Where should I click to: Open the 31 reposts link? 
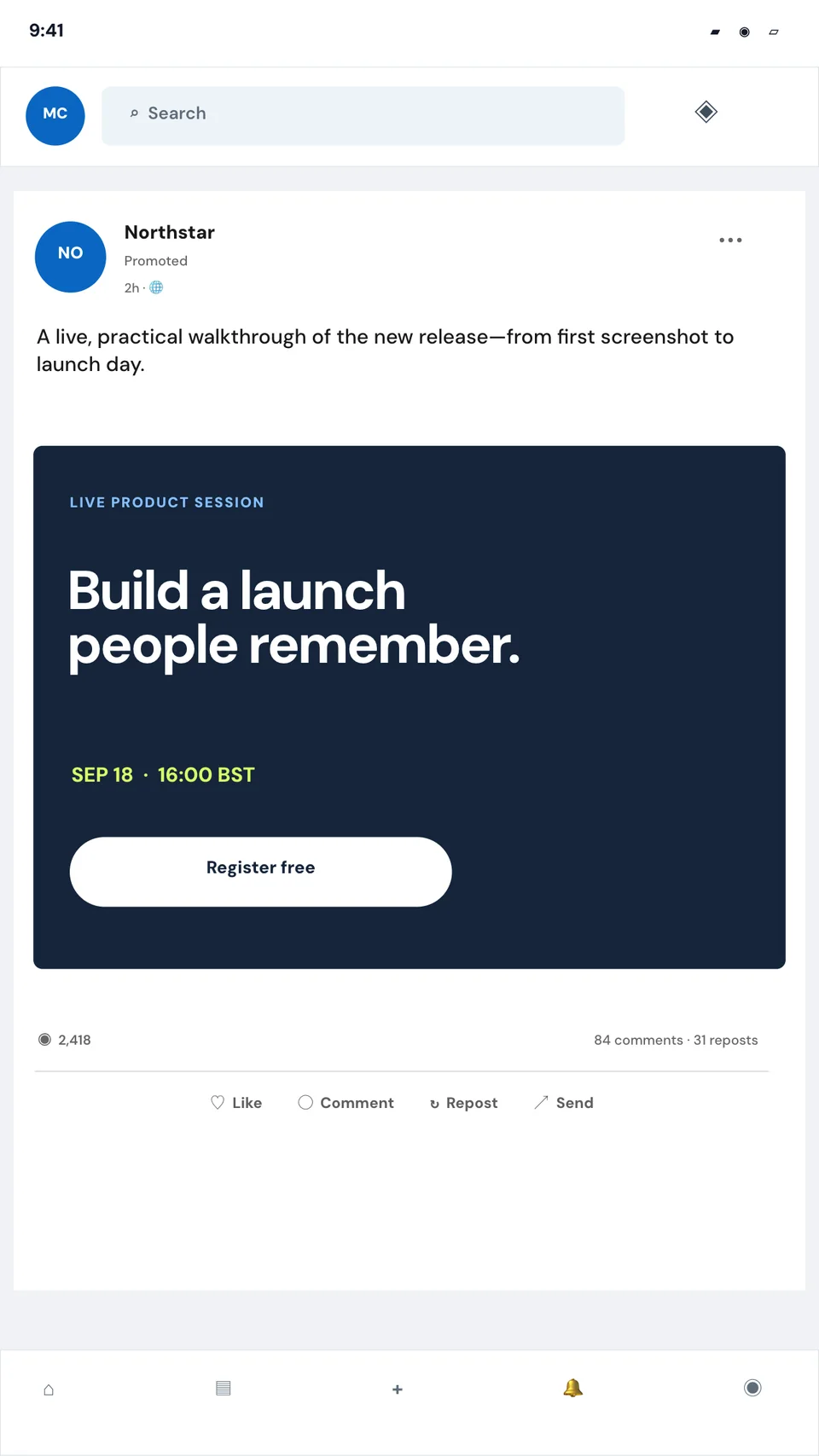click(726, 1040)
